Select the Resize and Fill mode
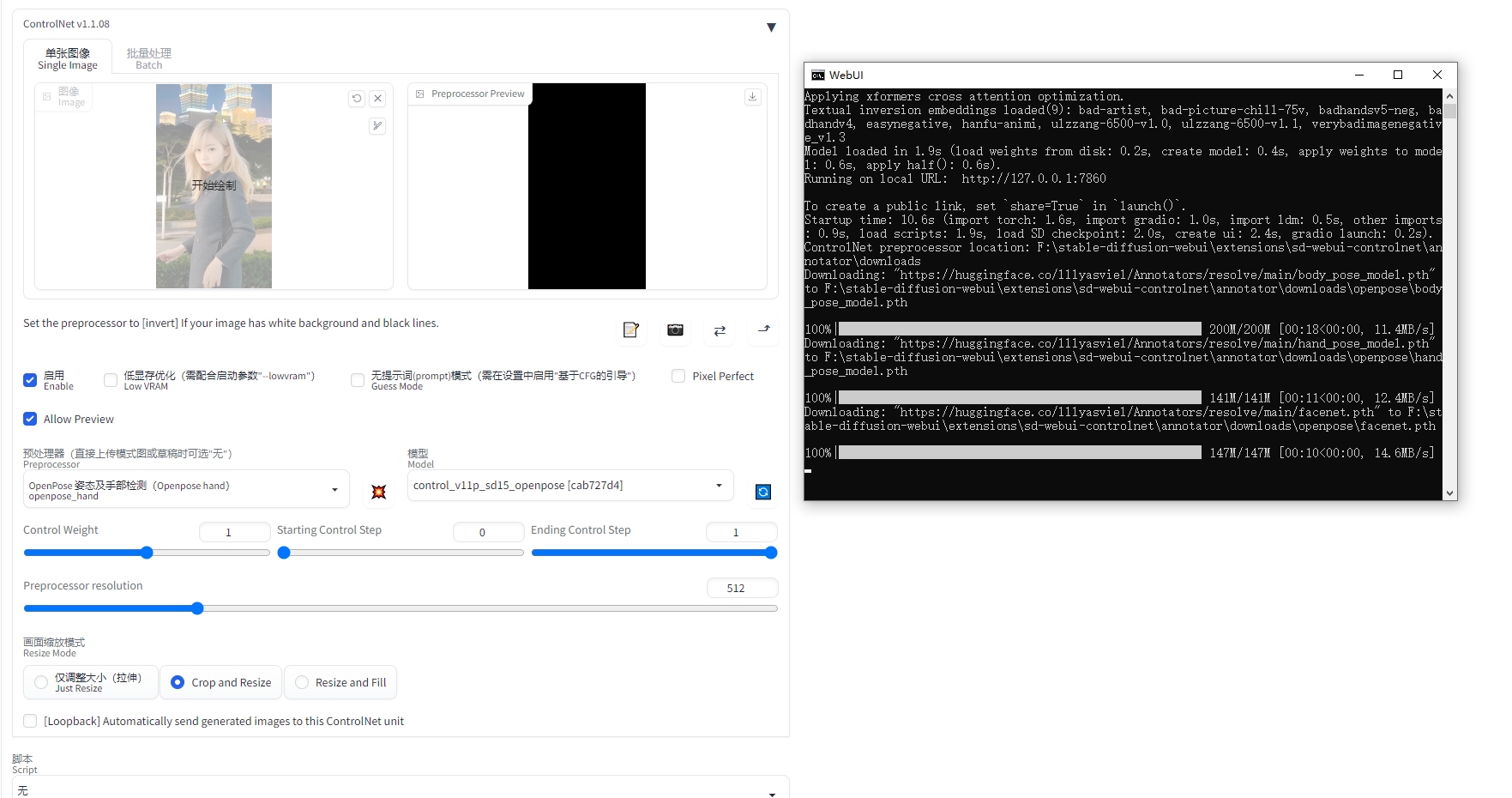This screenshot has width=1512, height=798. tap(302, 682)
